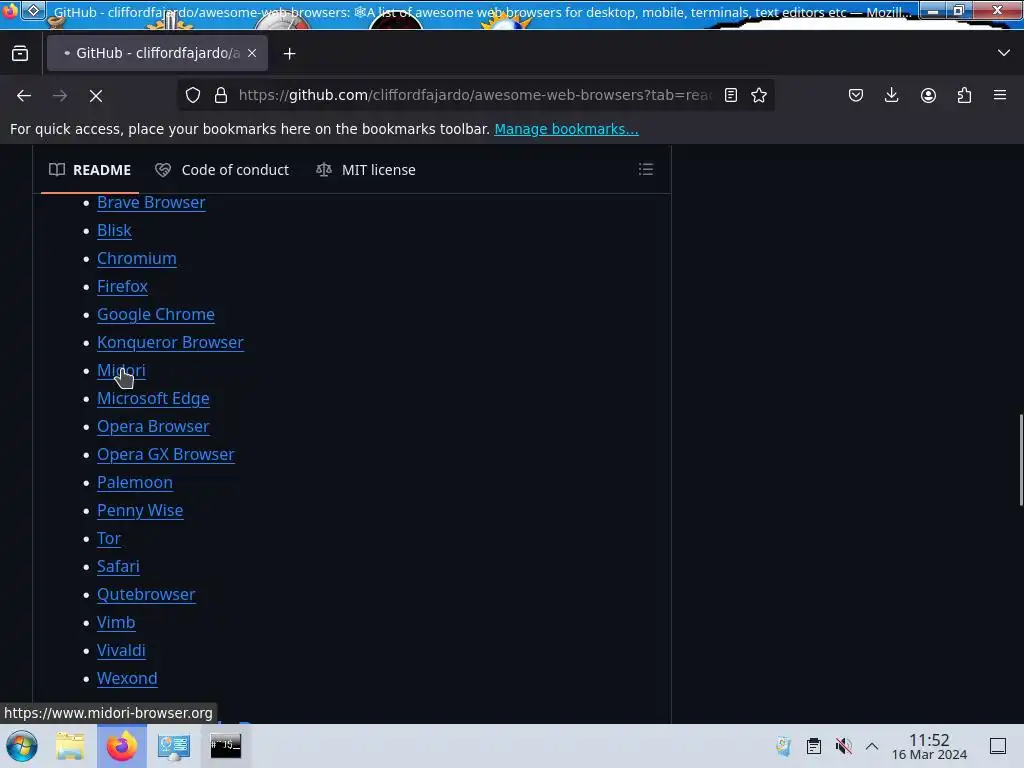Open Wexond link
This screenshot has height=768, width=1024.
point(127,679)
